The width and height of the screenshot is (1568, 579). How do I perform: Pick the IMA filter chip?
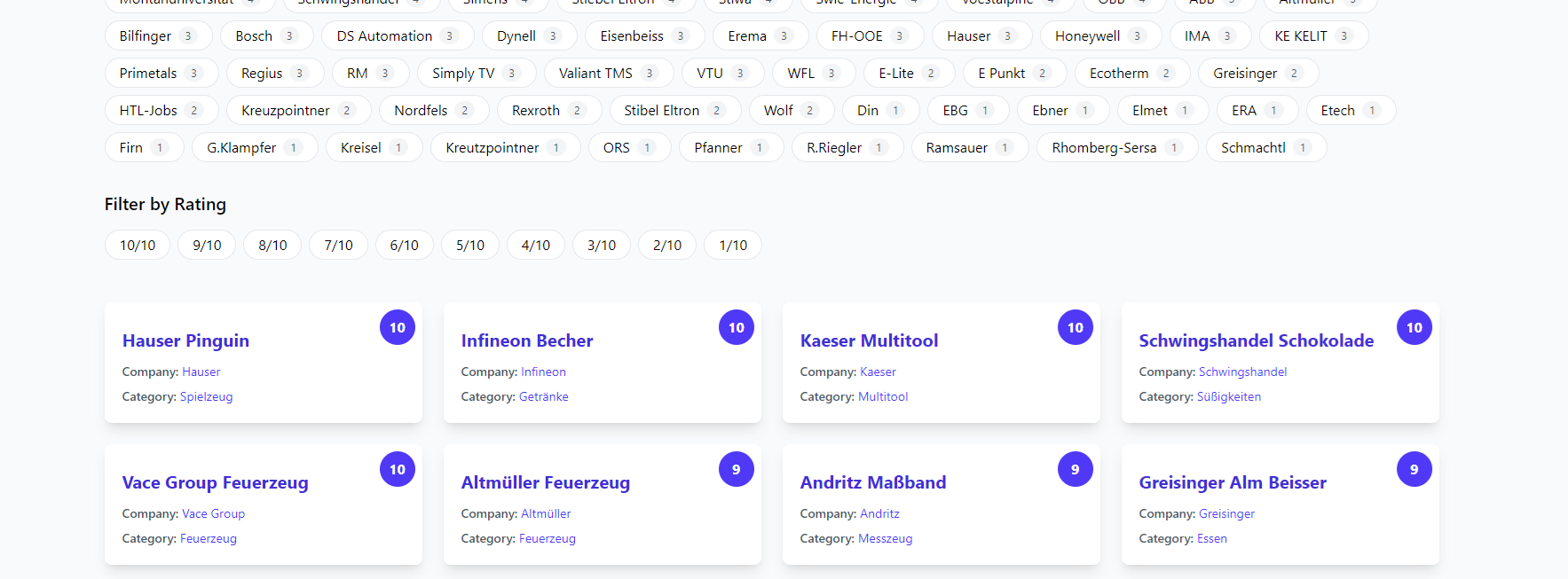(x=1210, y=36)
